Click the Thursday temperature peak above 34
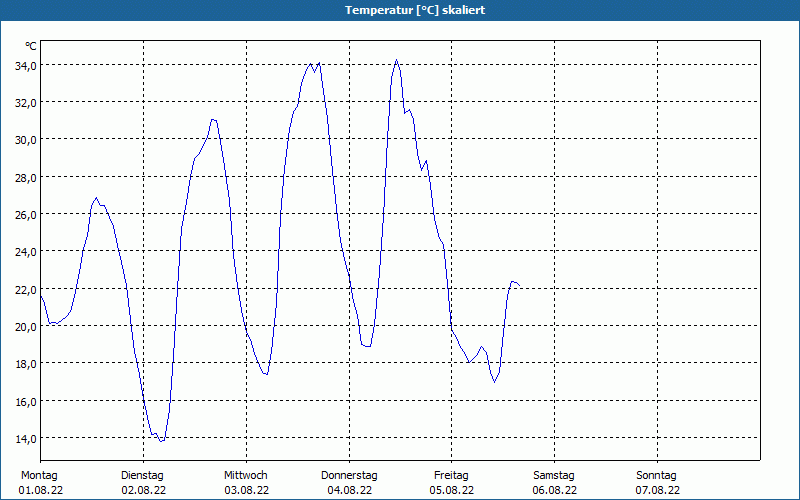800x500 pixels. (396, 60)
